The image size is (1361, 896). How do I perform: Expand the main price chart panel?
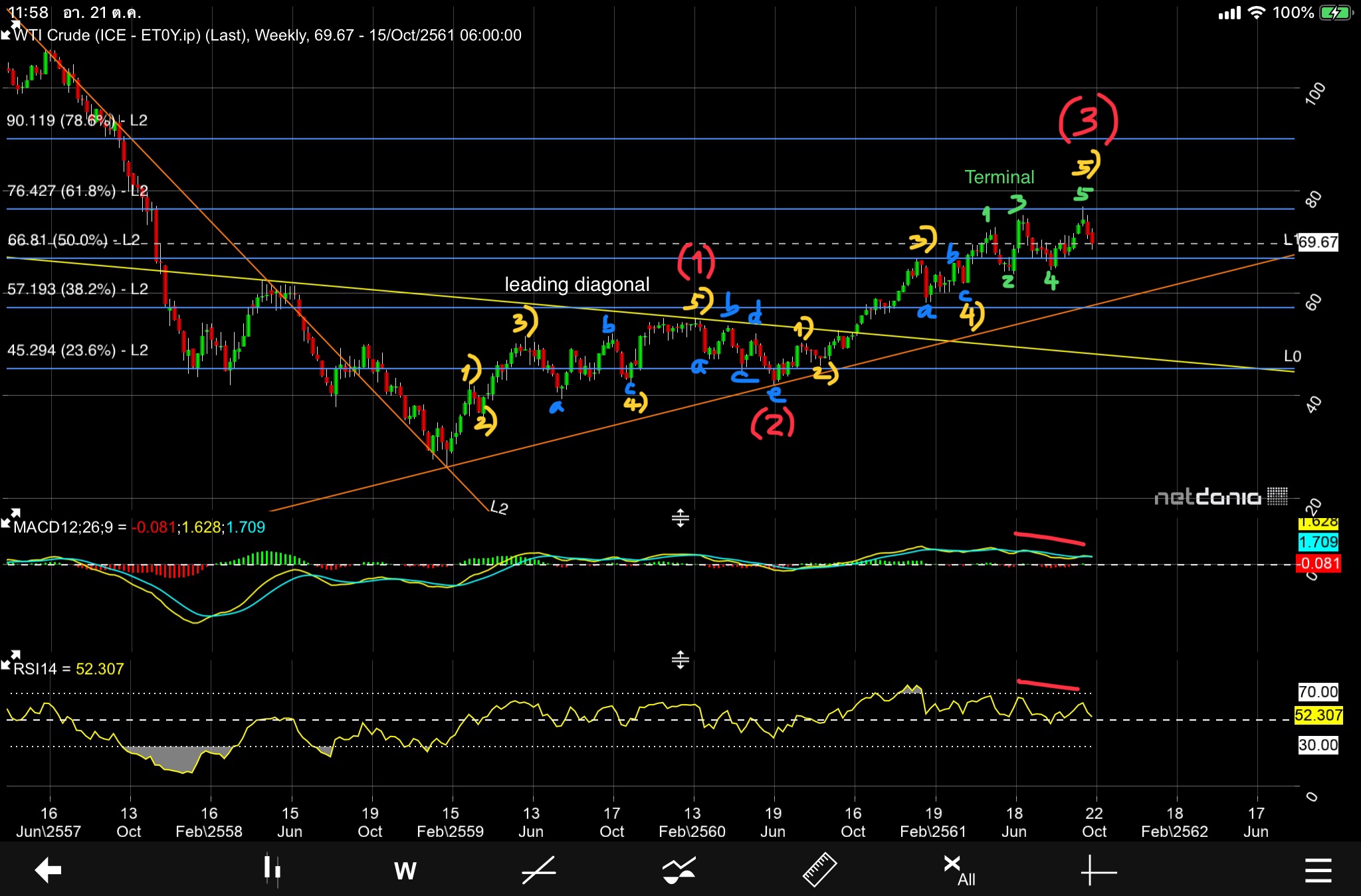pyautogui.click(x=9, y=30)
